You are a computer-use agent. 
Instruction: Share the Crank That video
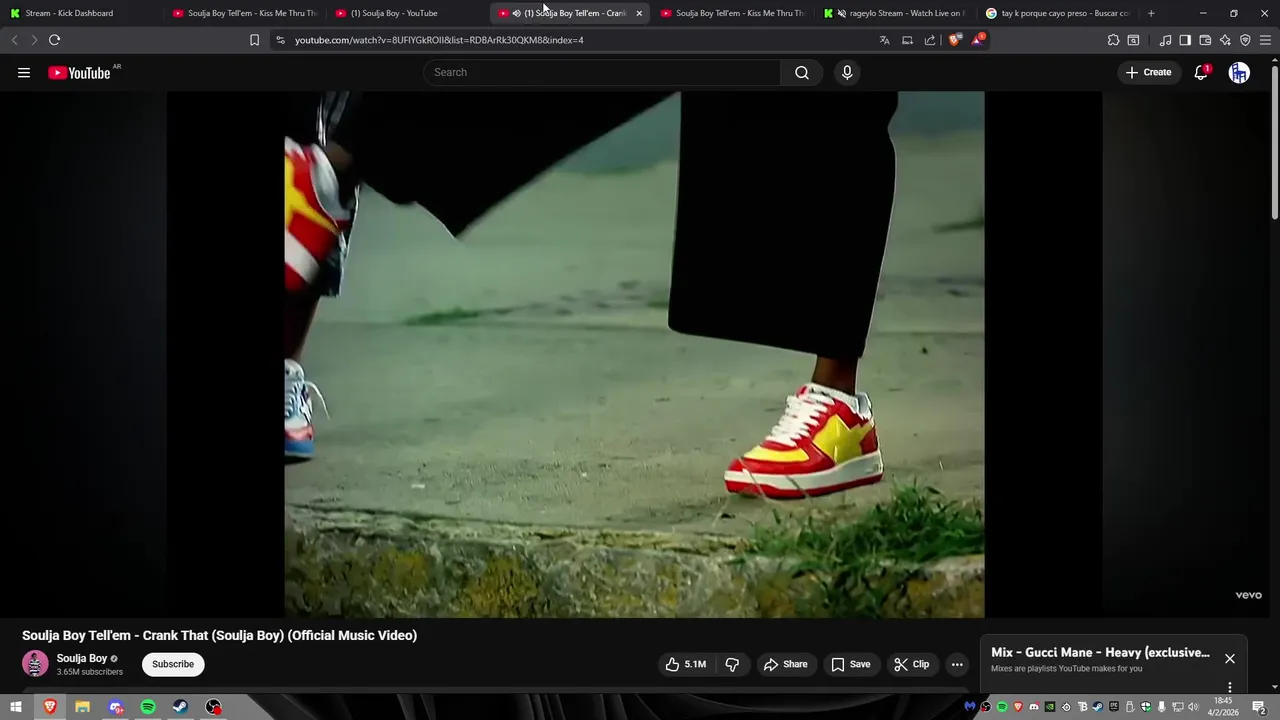pos(786,664)
